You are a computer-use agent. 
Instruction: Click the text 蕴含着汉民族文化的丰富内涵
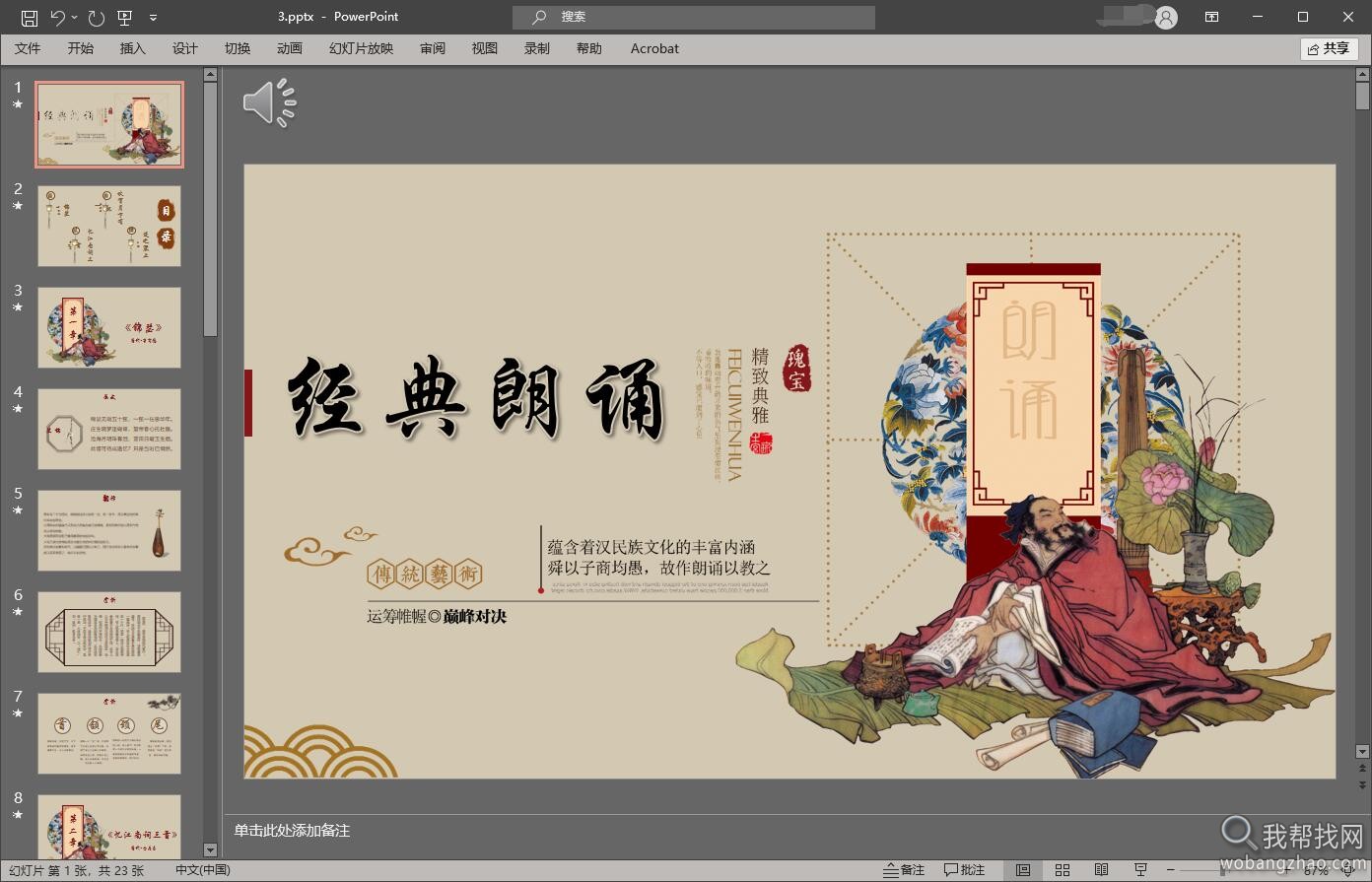[x=652, y=547]
